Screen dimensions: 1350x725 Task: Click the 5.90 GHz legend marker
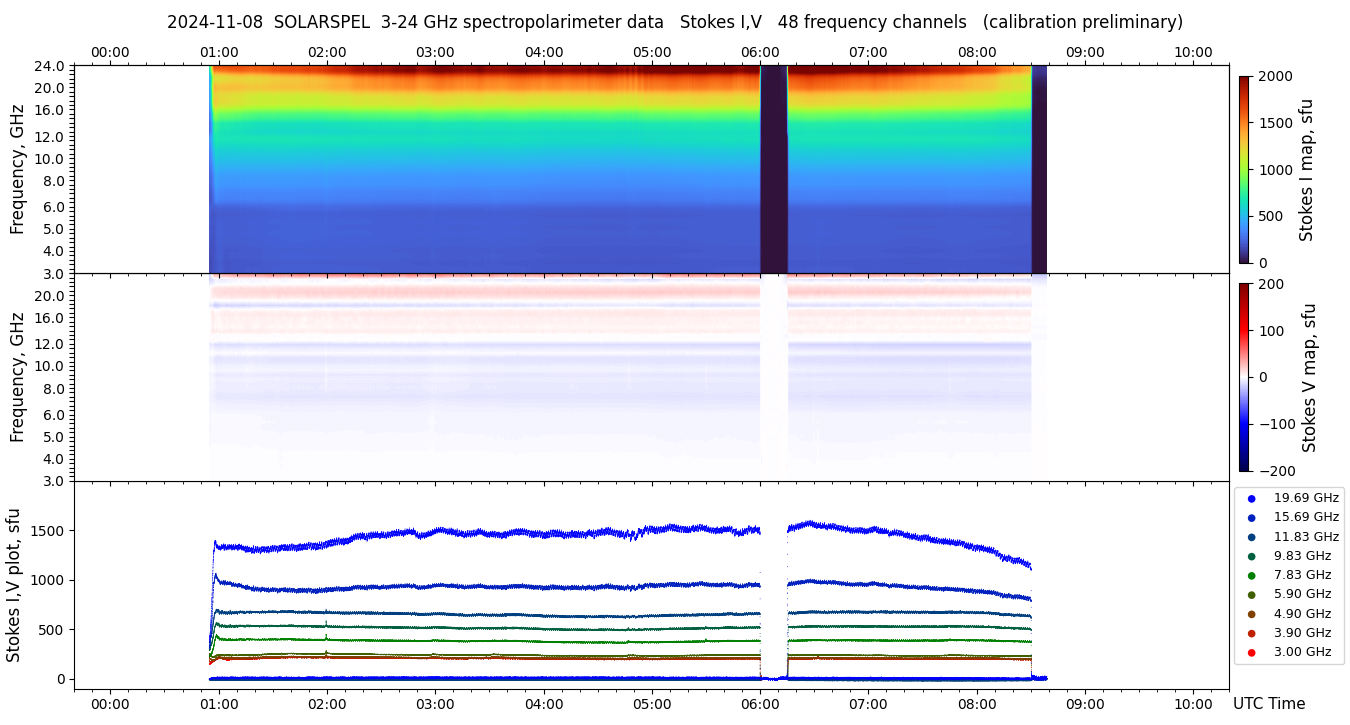1251,595
